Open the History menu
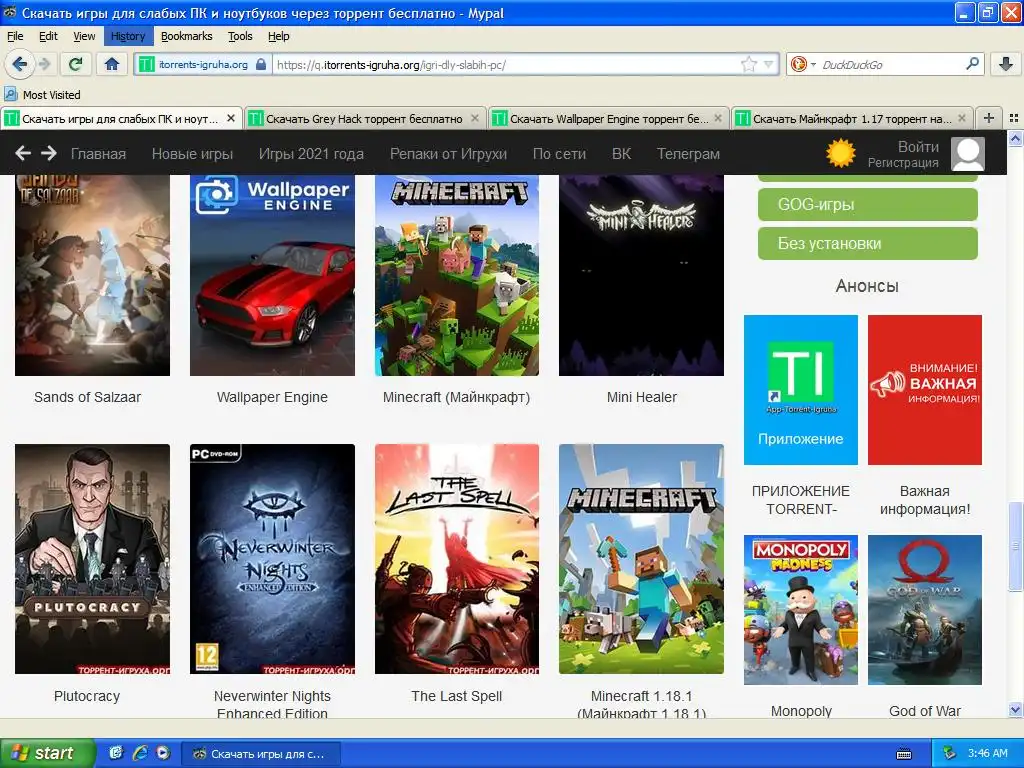This screenshot has width=1024, height=768. tap(128, 36)
